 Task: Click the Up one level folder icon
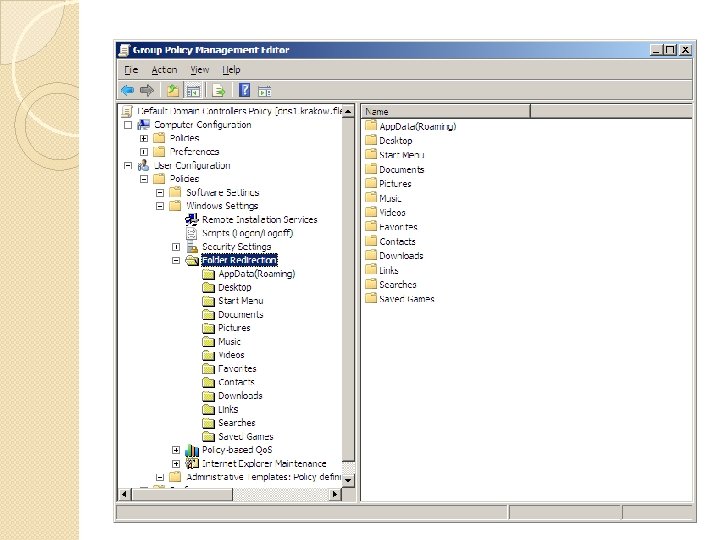173,90
